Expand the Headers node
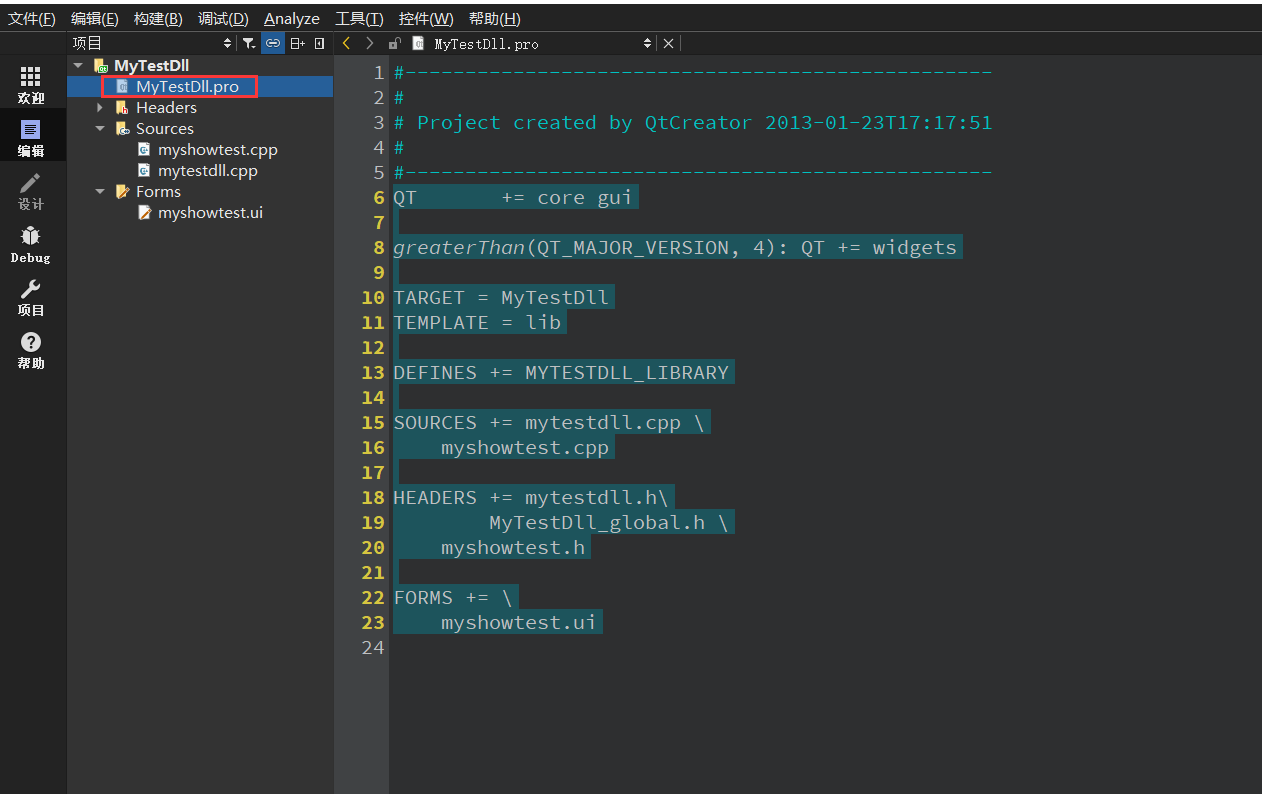The height and width of the screenshot is (794, 1262). point(98,107)
